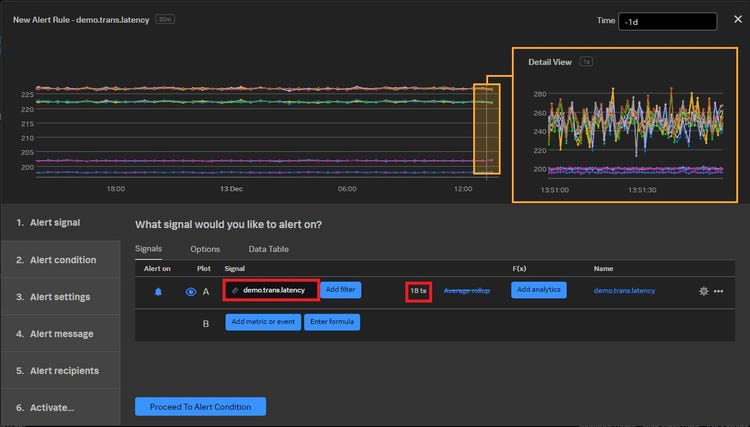Click Add metric or event for plot B
Image resolution: width=750 pixels, height=427 pixels.
(263, 322)
